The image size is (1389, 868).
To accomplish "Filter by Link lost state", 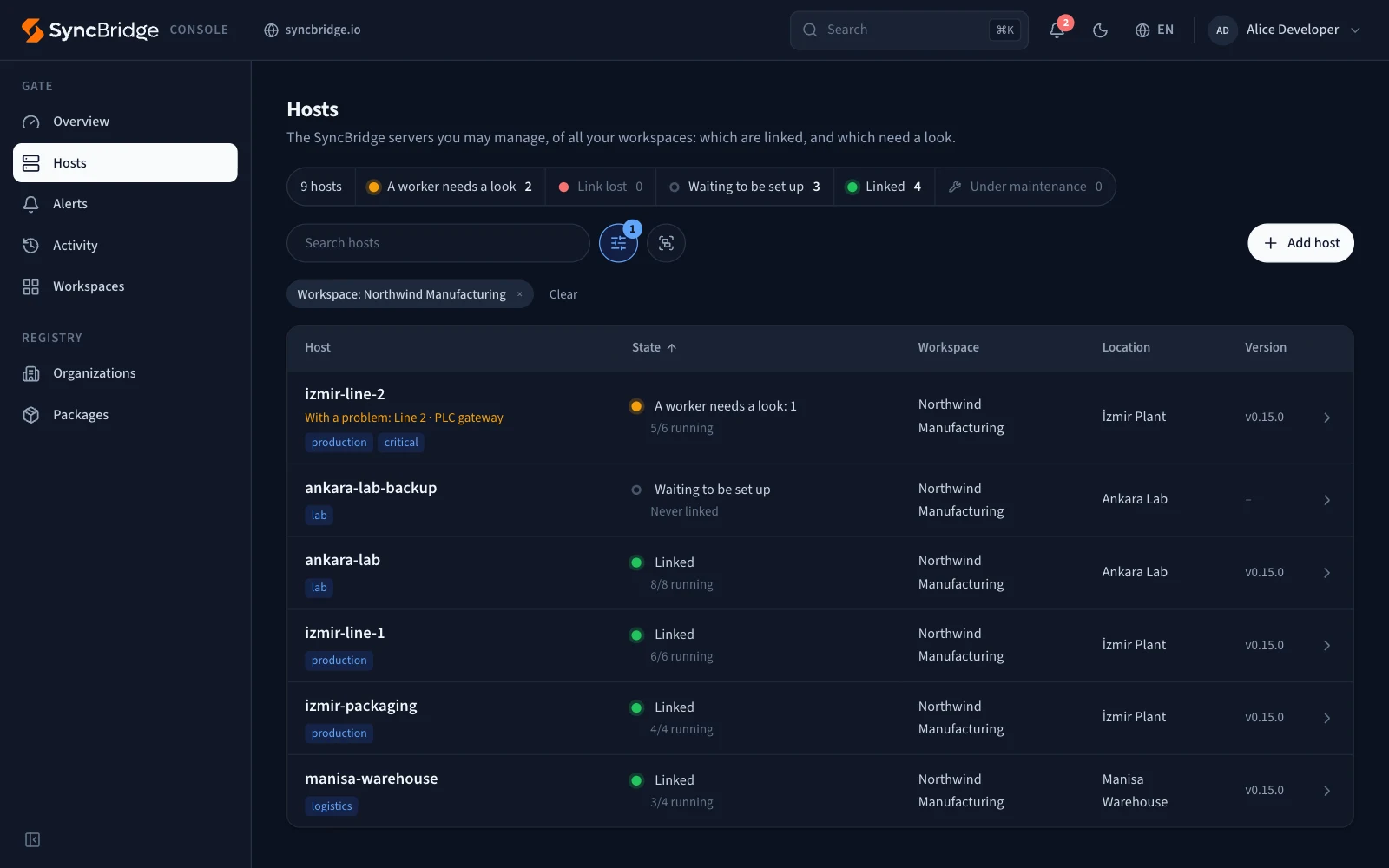I will [x=601, y=187].
